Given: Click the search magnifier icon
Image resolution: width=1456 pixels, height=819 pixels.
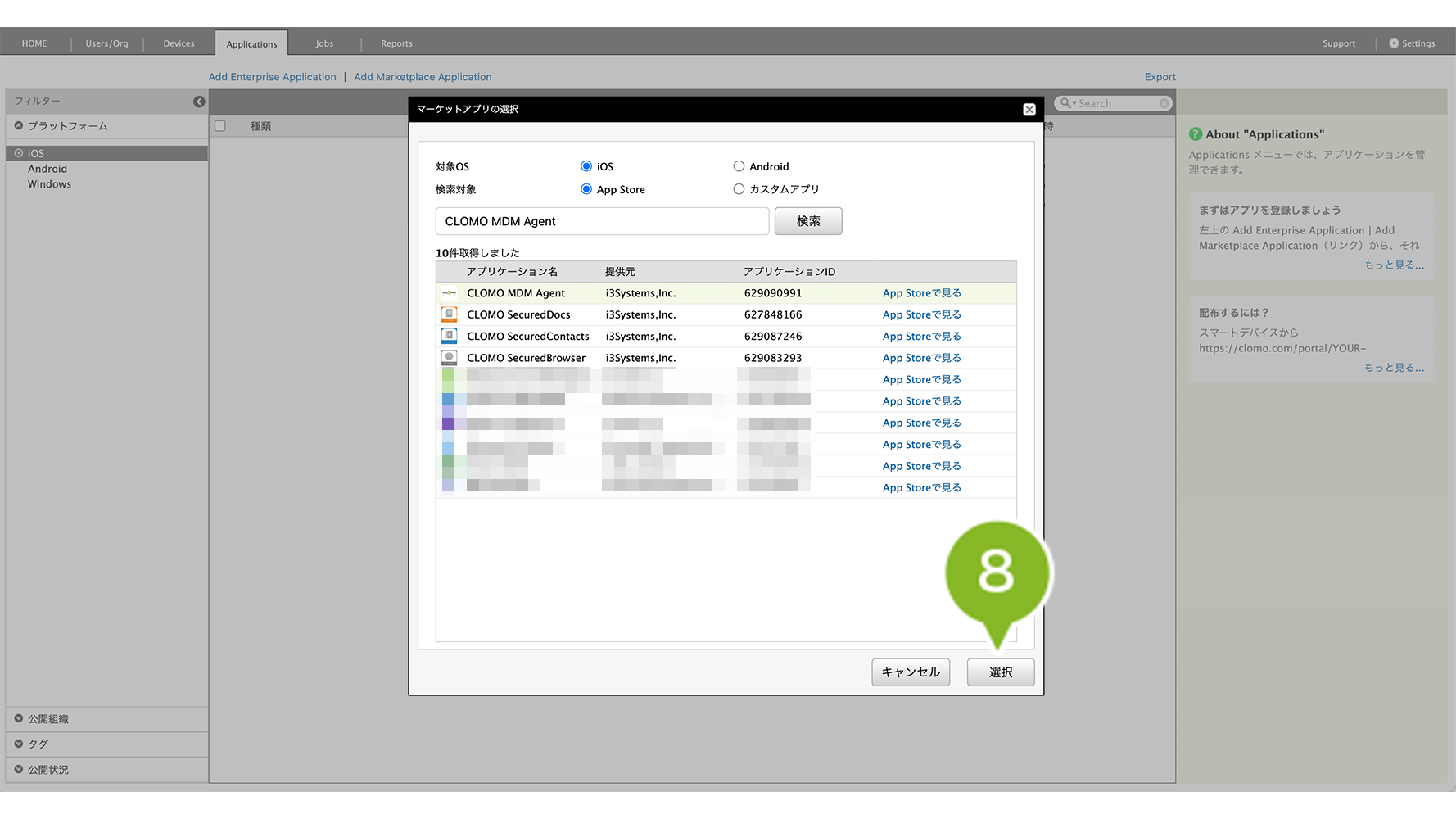Looking at the screenshot, I should (x=1065, y=103).
